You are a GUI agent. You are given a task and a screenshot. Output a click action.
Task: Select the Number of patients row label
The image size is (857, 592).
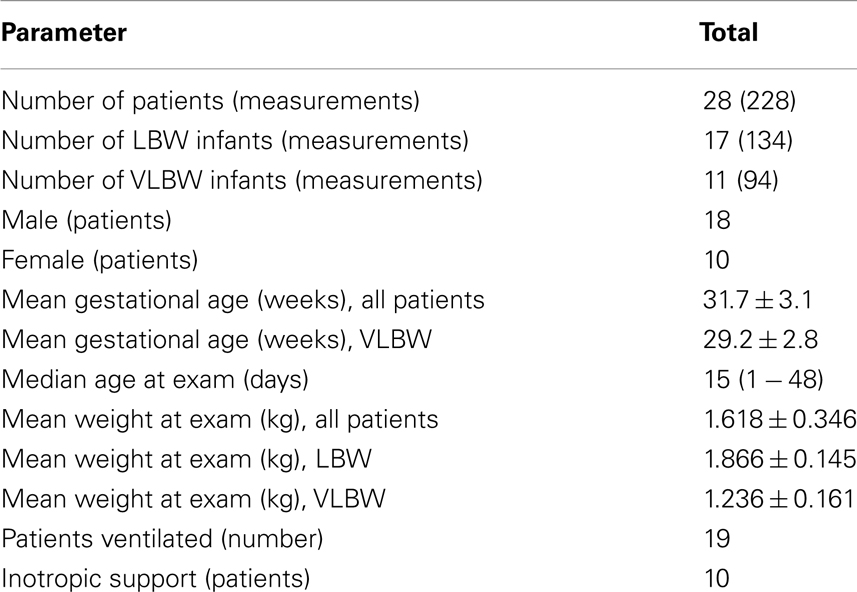point(210,101)
